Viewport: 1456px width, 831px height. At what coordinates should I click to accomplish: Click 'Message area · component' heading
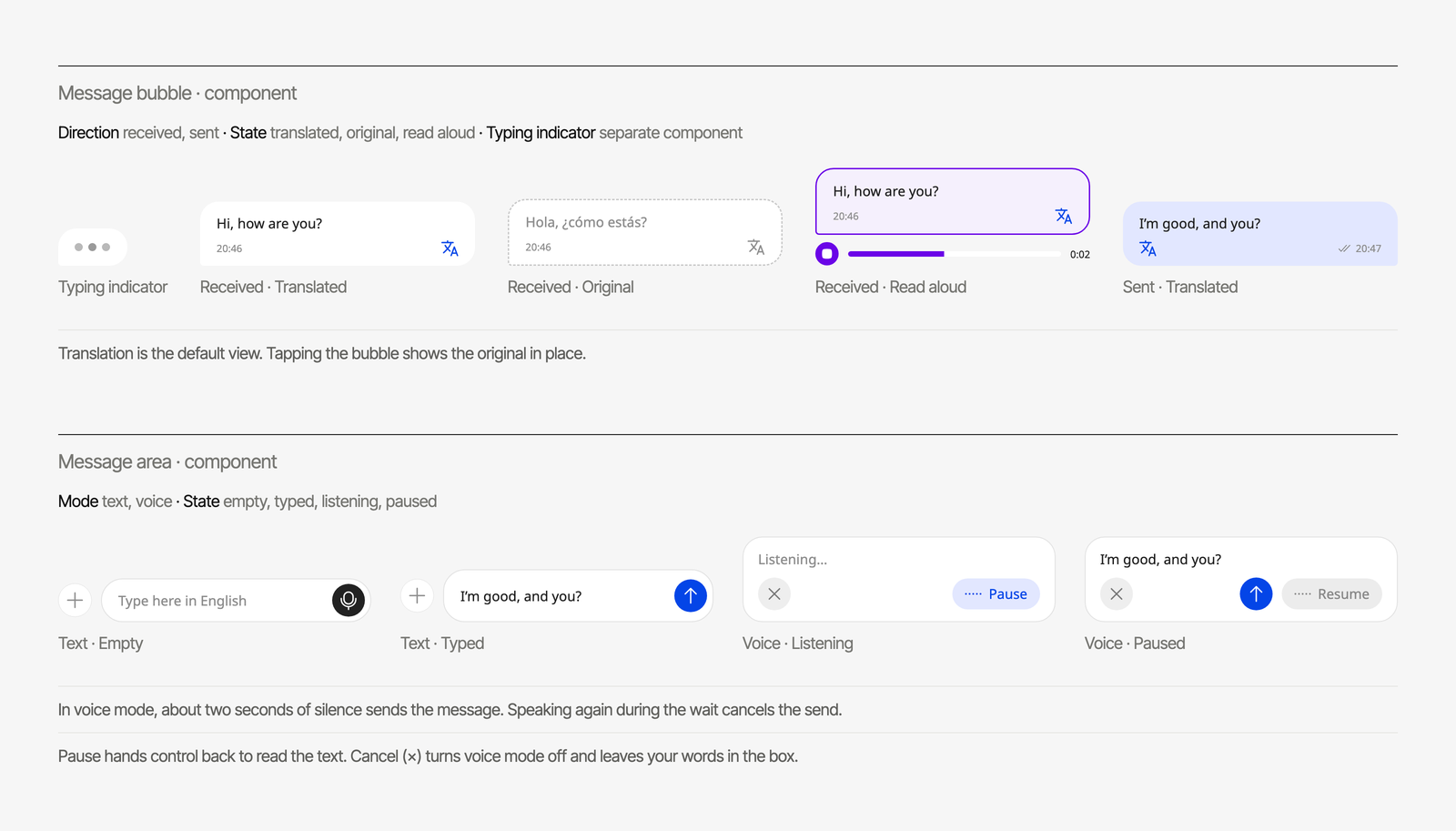tap(167, 462)
